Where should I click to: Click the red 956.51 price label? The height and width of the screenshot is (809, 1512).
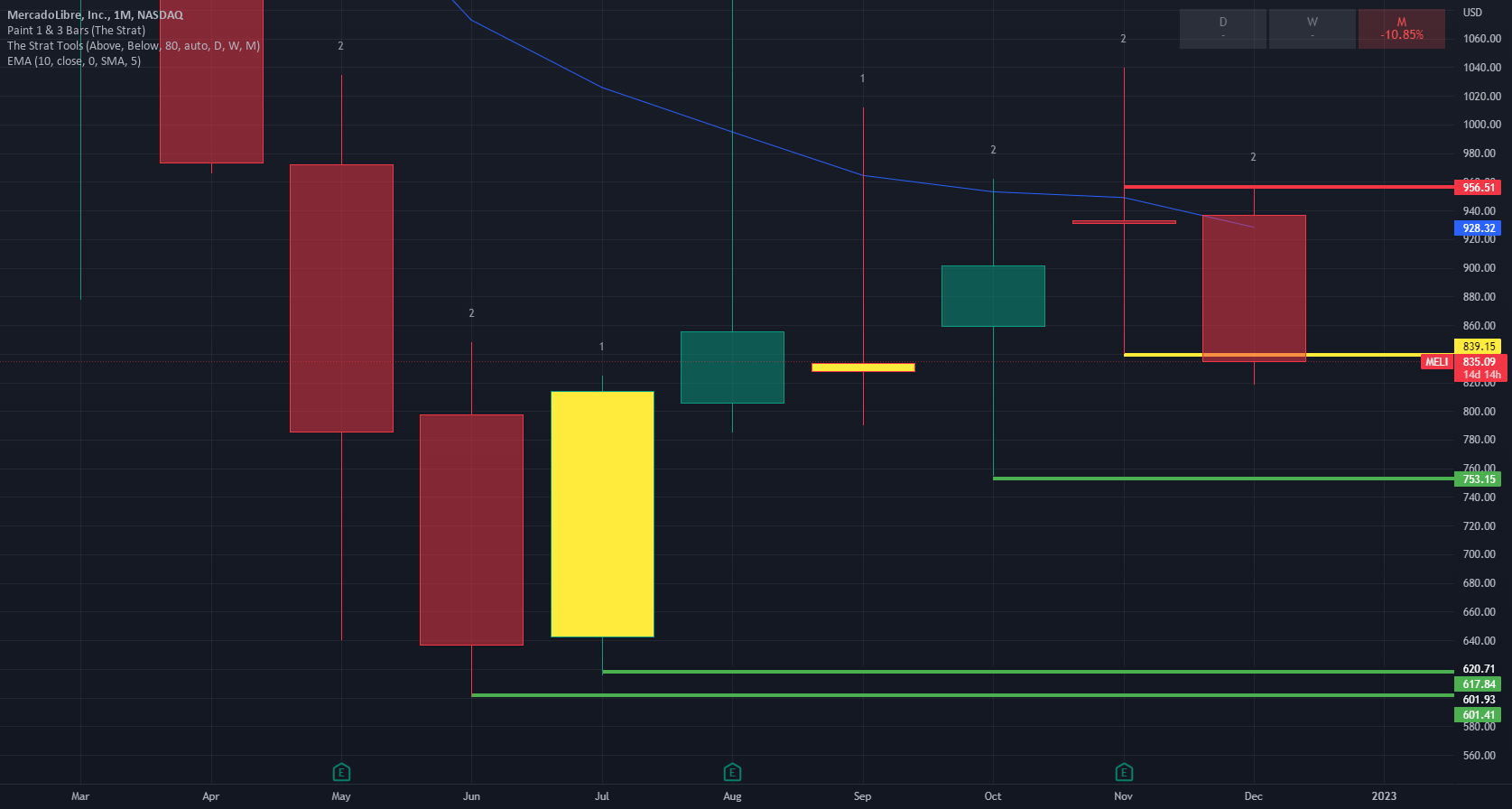(1478, 188)
